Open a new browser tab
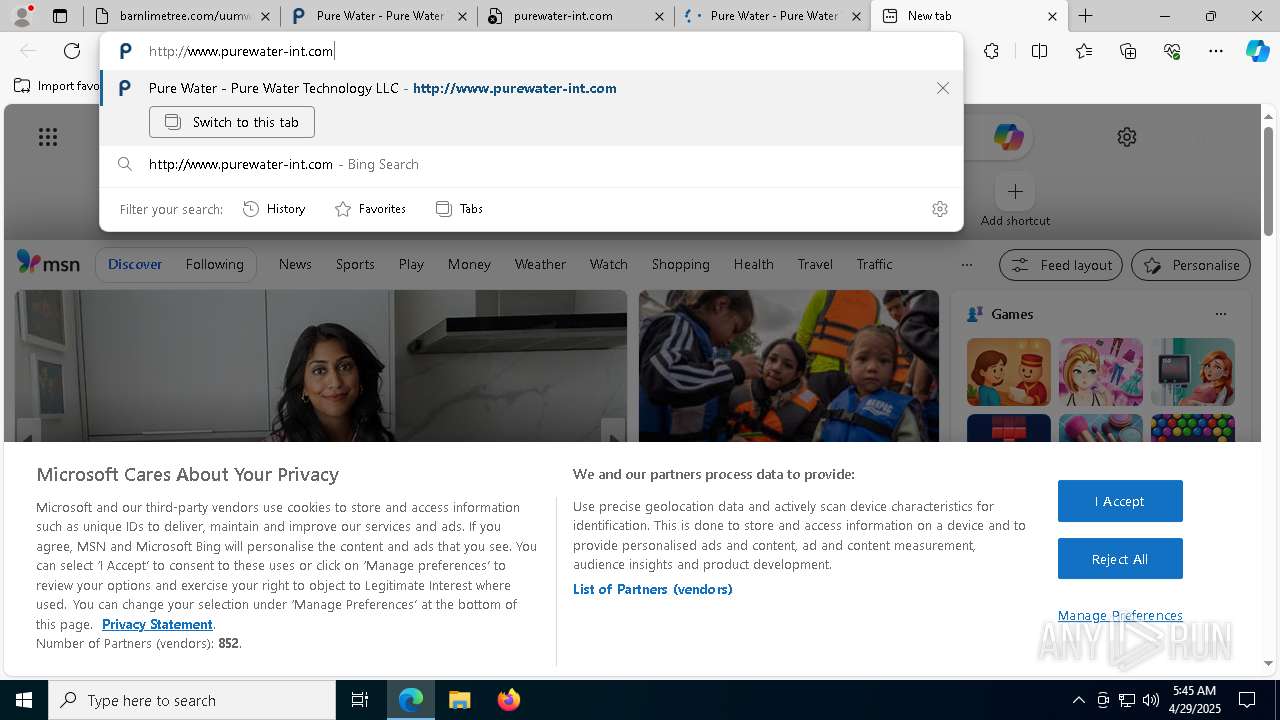 1085,16
